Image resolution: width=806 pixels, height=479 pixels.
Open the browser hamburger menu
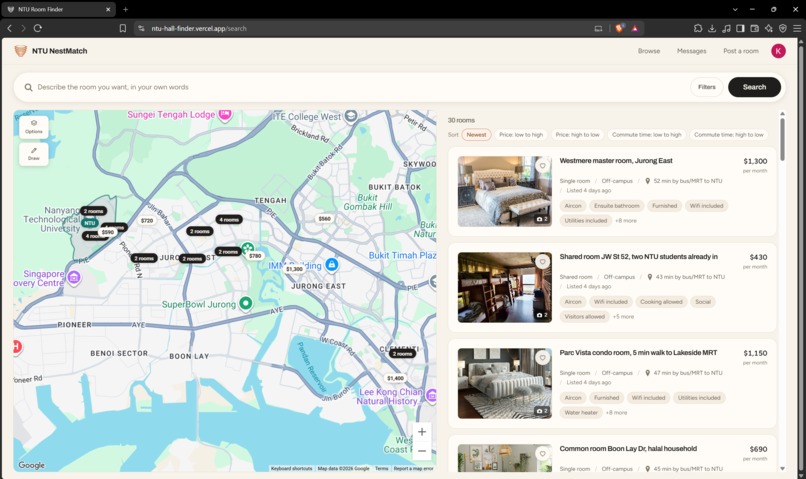click(x=797, y=28)
